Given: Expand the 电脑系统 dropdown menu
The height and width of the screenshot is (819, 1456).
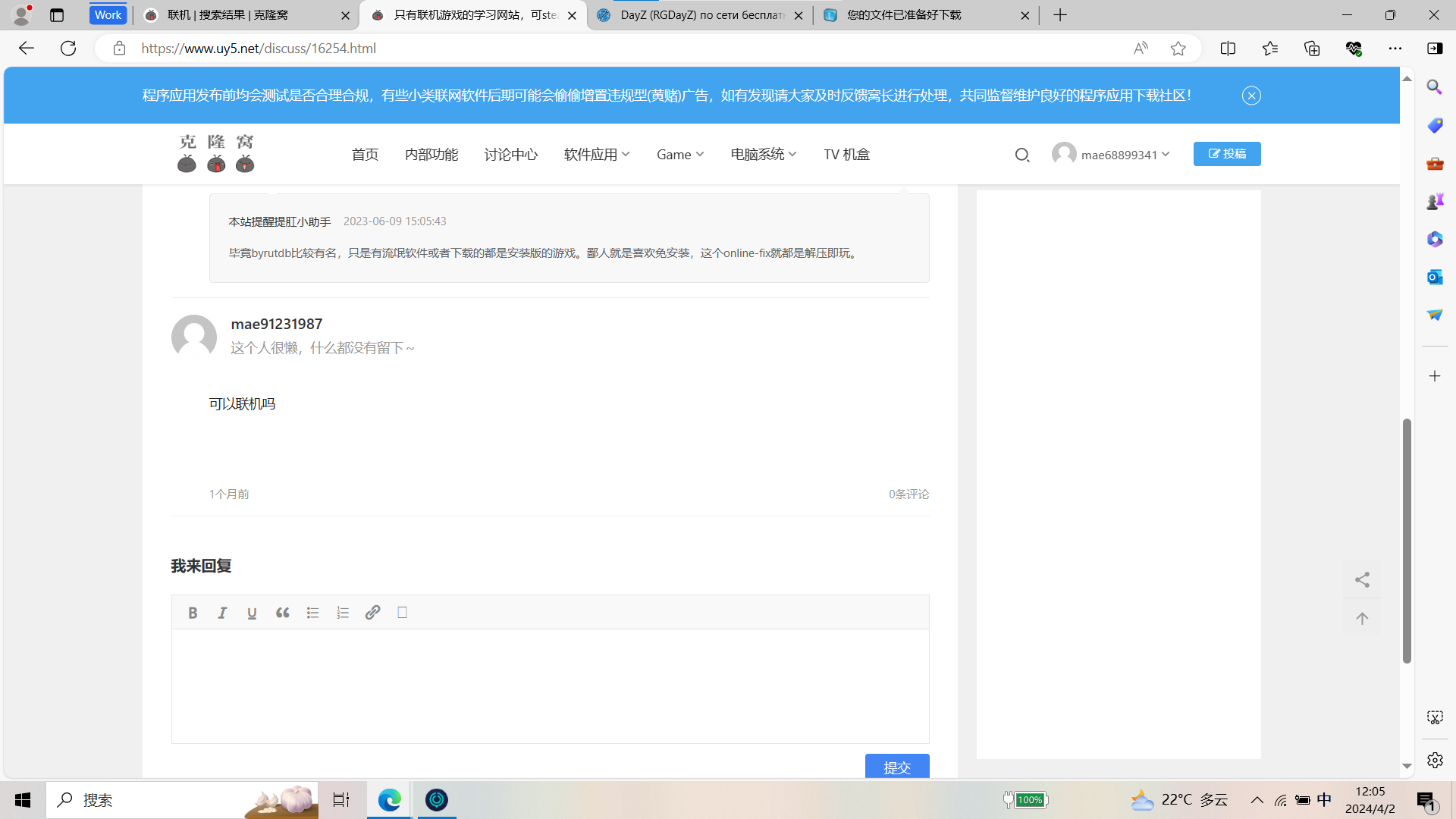Looking at the screenshot, I should tap(764, 155).
